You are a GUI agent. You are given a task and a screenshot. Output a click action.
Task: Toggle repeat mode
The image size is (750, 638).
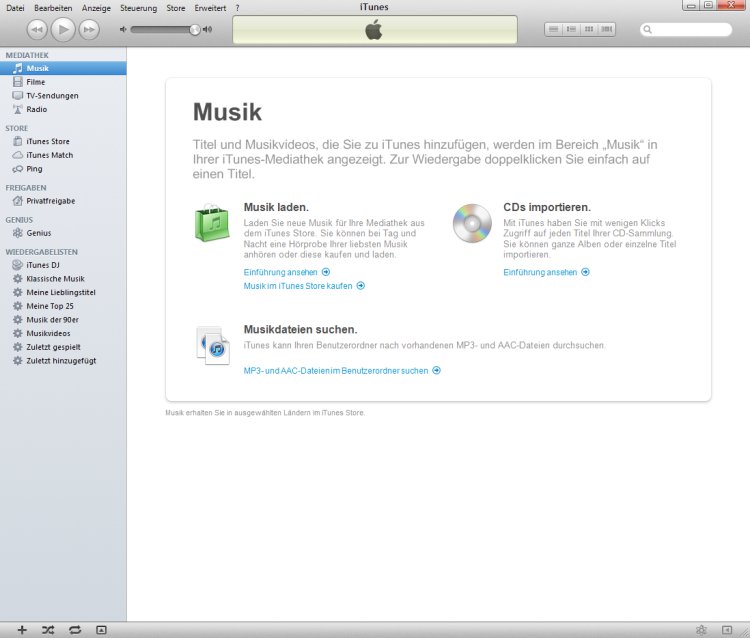(75, 630)
